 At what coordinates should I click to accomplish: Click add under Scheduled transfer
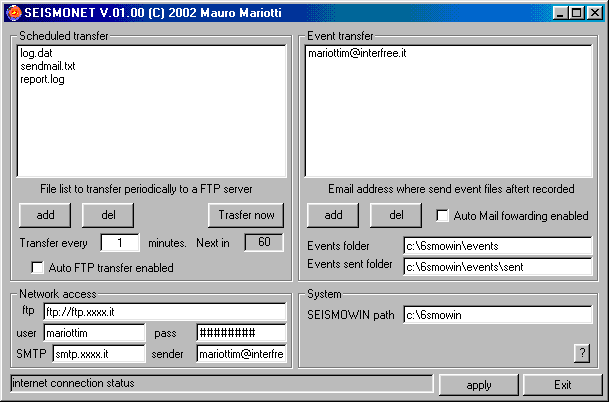(45, 215)
